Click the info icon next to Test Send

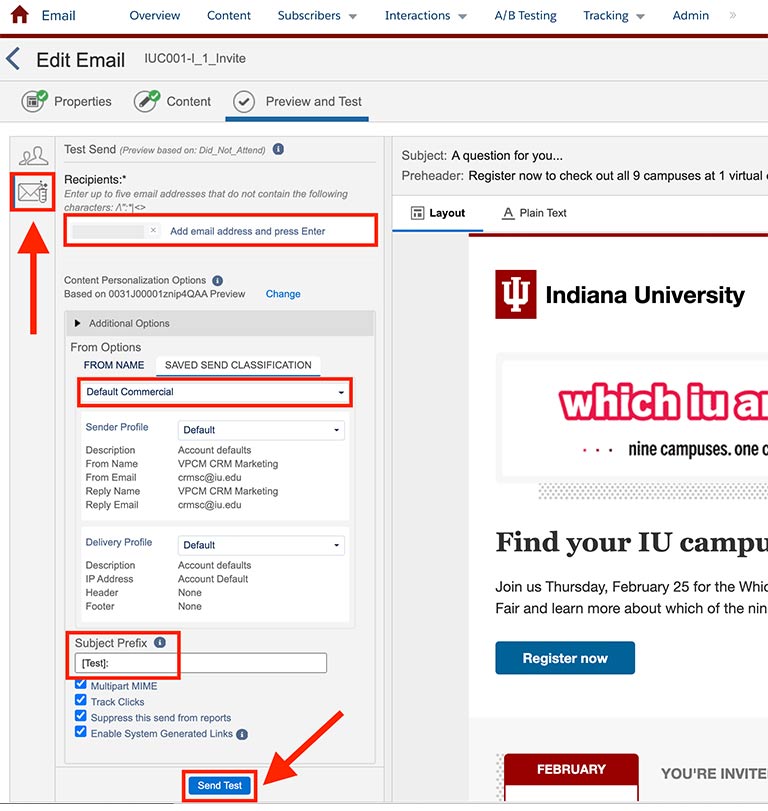278,149
